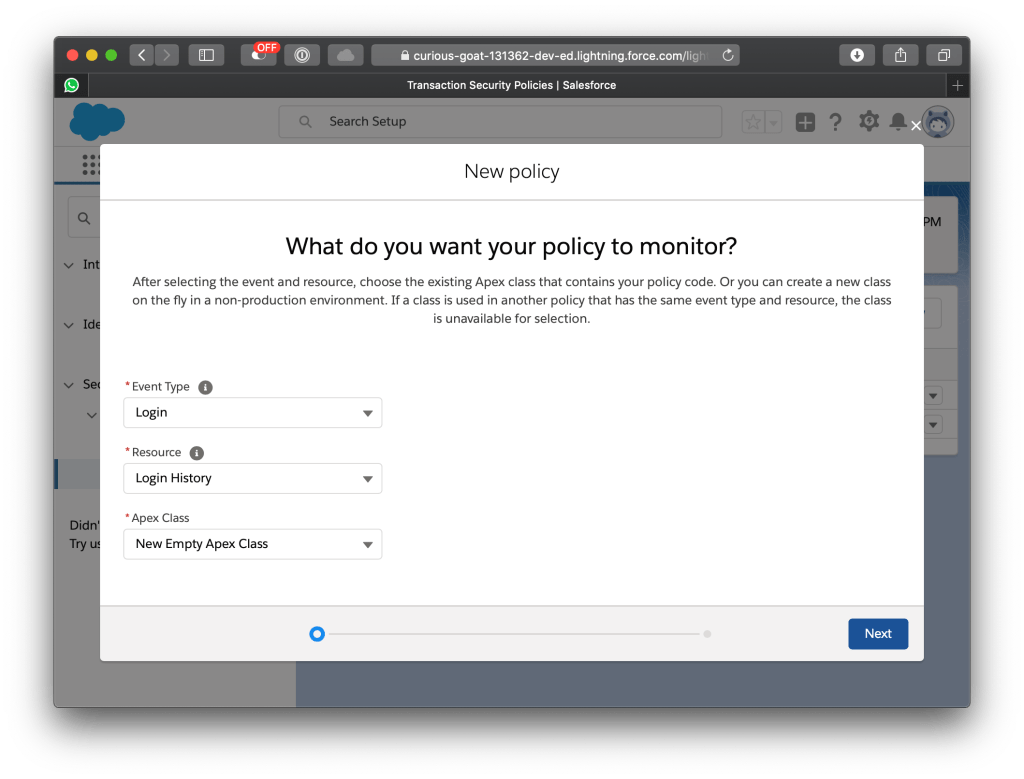Click the Resource info icon

point(197,453)
